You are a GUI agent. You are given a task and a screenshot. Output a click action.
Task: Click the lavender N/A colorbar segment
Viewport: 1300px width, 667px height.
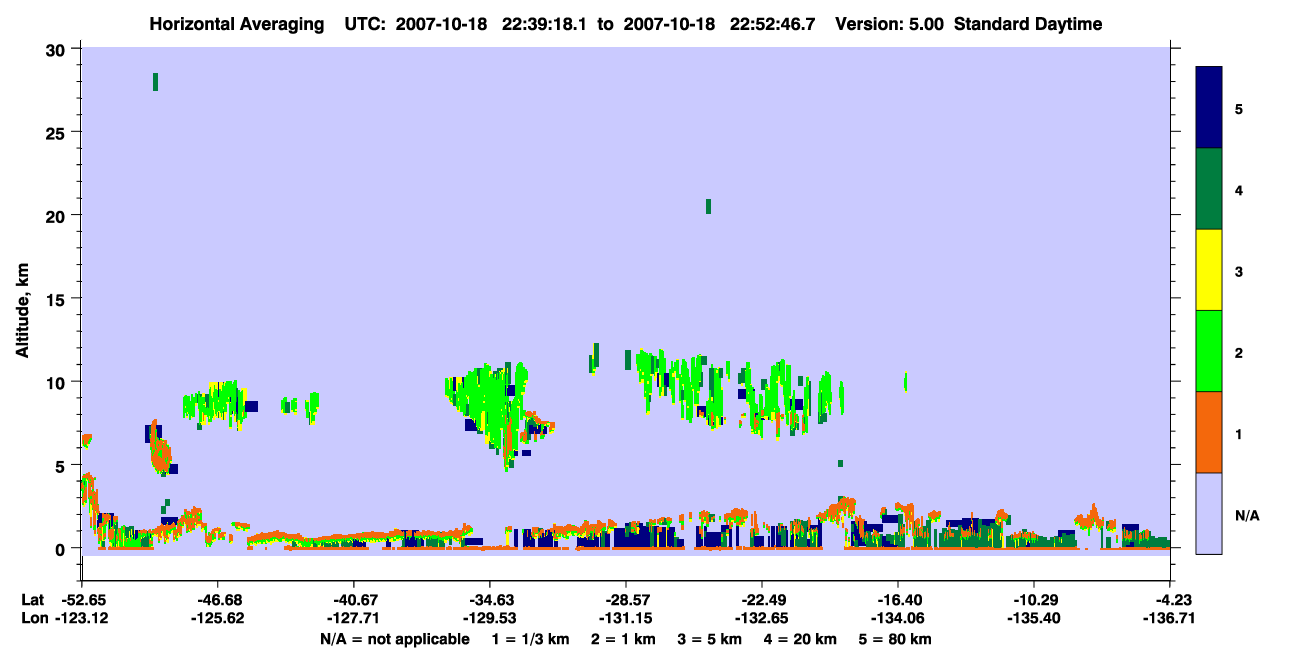click(x=1209, y=513)
